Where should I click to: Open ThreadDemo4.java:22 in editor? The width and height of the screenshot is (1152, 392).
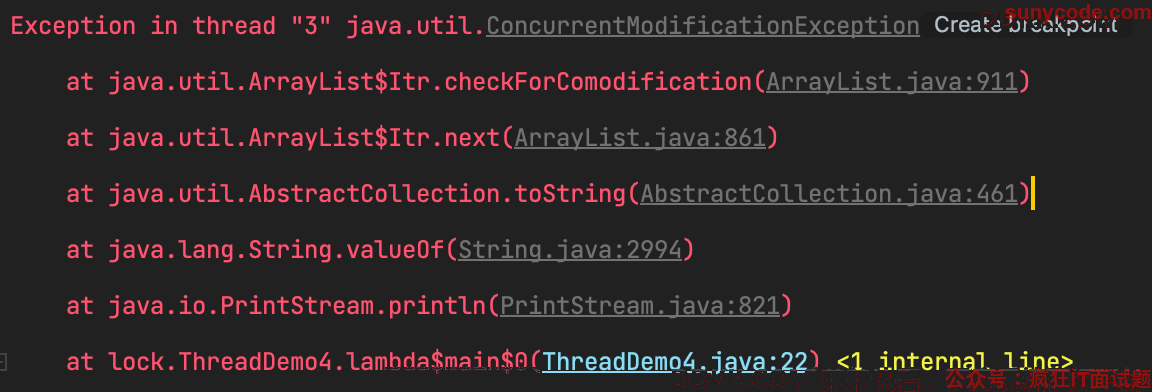674,362
